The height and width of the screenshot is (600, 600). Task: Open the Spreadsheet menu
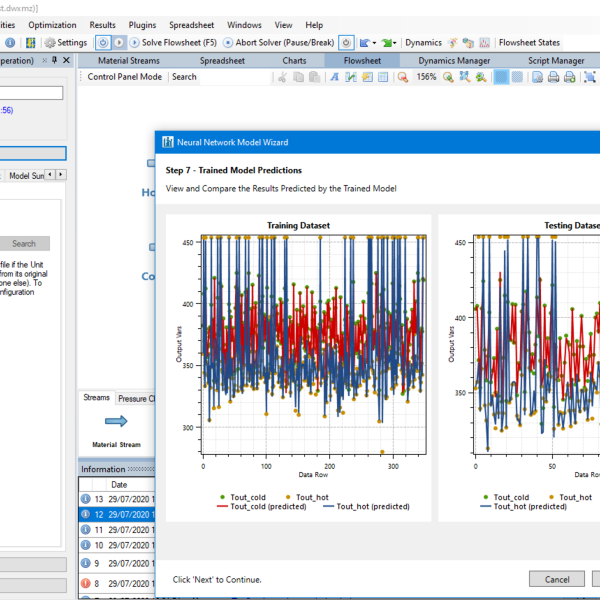coord(191,25)
